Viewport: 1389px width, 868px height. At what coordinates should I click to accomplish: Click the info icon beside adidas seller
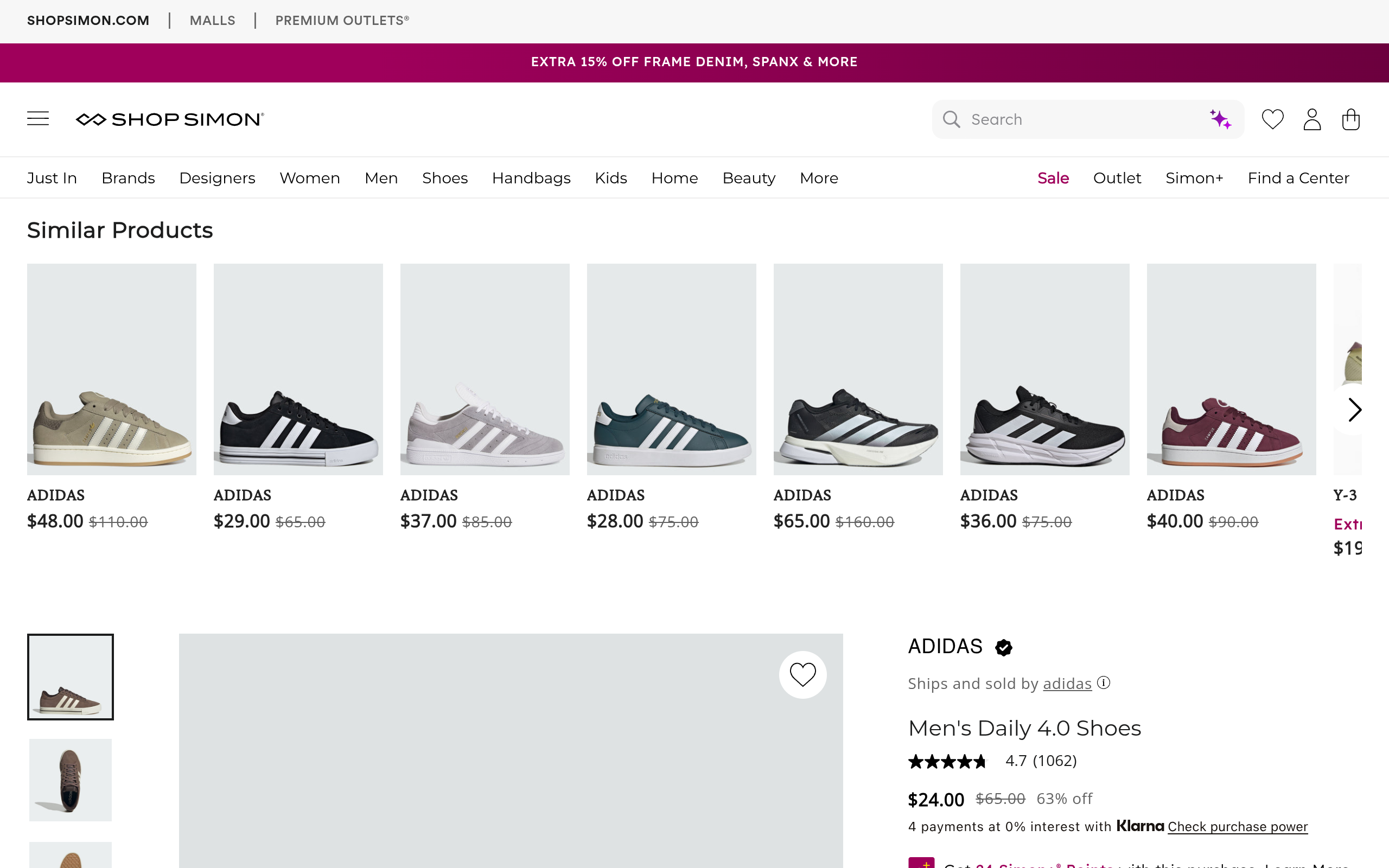tap(1104, 682)
